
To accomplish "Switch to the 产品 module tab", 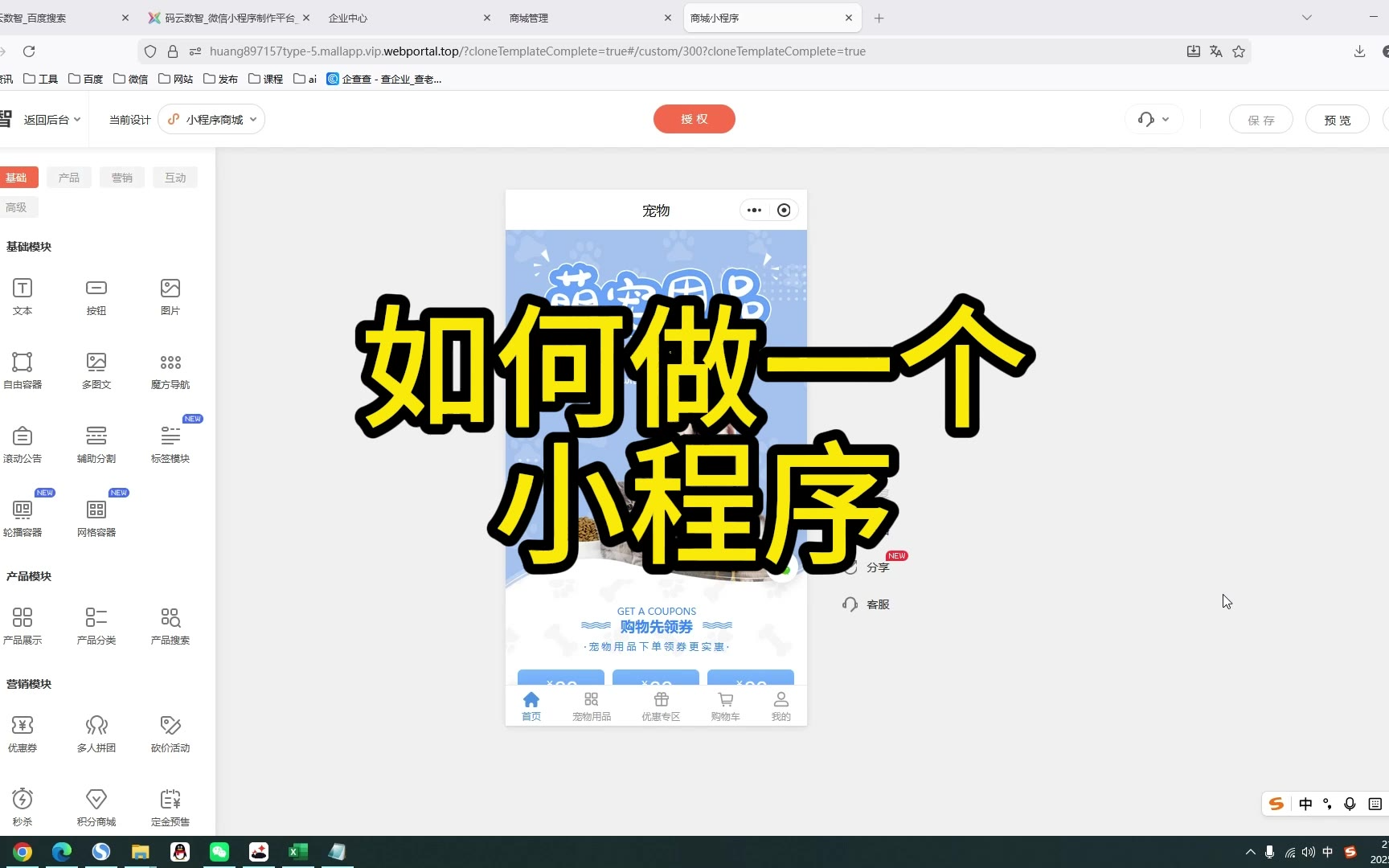I will tap(69, 178).
